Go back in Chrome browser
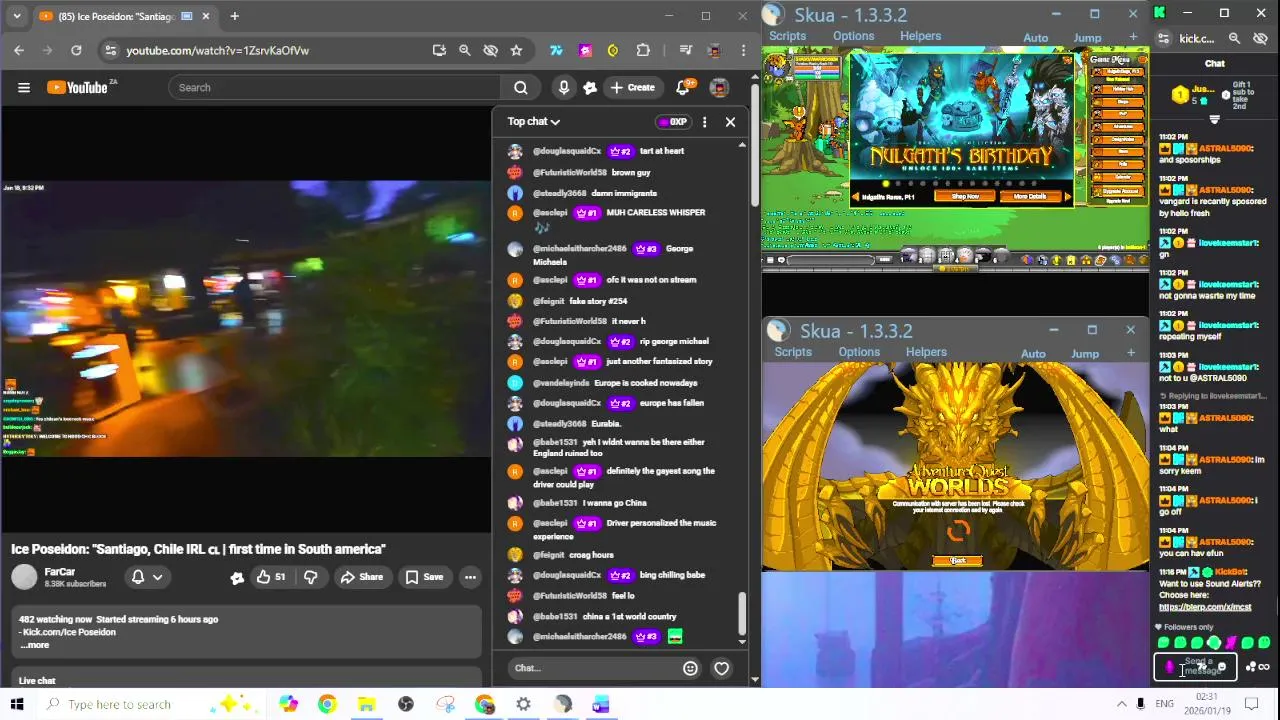The image size is (1280, 720). click(19, 50)
